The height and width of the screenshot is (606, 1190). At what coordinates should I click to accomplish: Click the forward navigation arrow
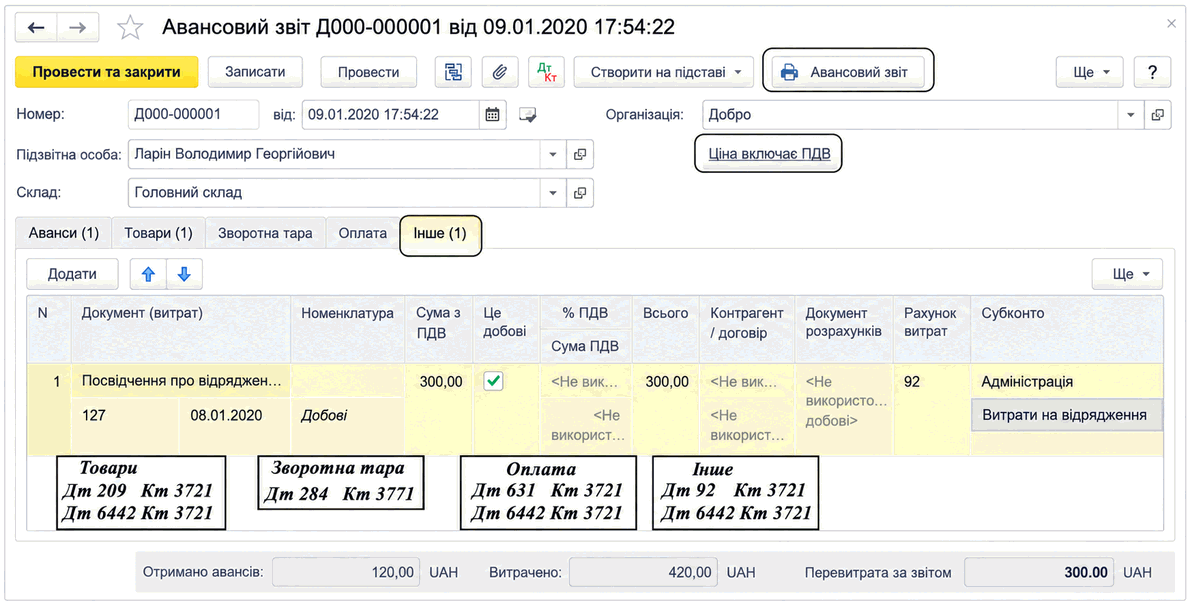point(77,28)
